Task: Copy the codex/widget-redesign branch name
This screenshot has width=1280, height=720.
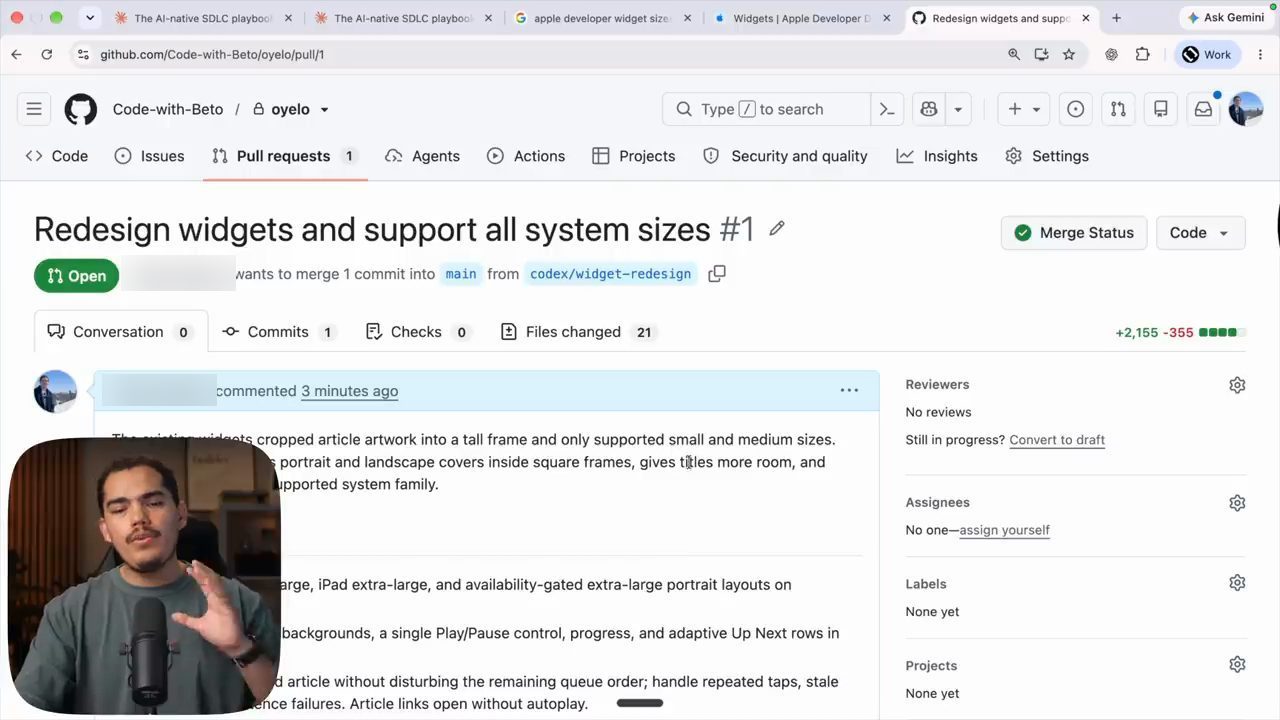Action: [717, 274]
